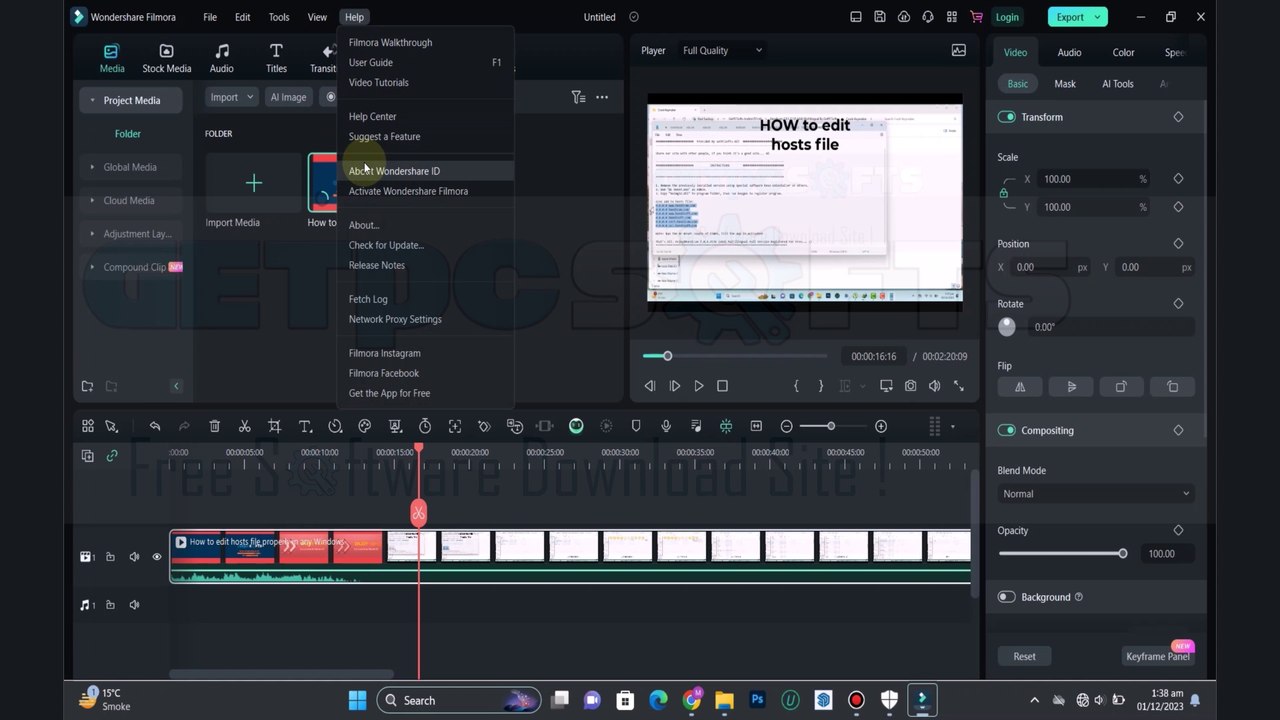Record voiceover with microphone icon

666,426
